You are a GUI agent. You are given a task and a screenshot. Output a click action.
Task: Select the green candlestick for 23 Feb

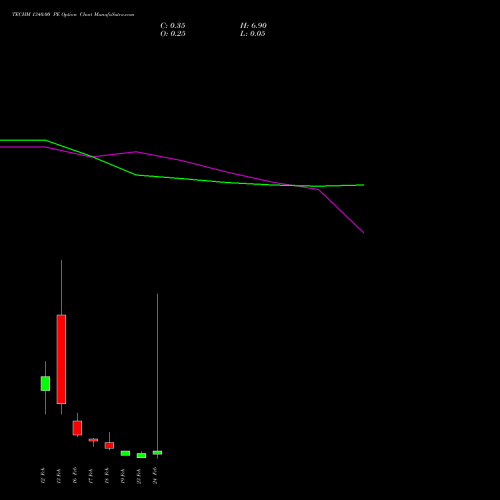tap(141, 455)
